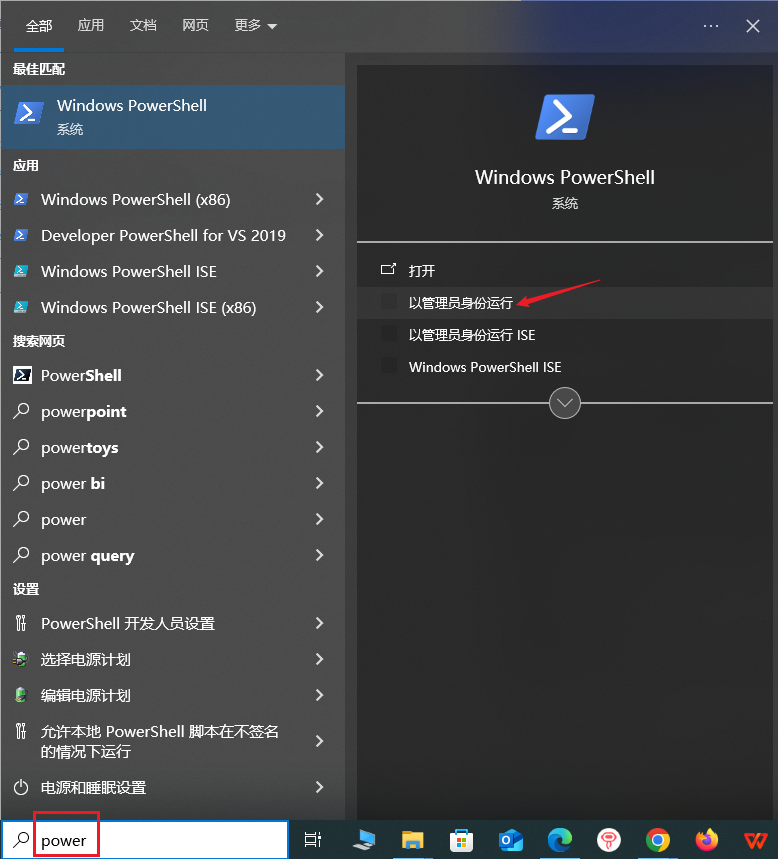This screenshot has height=859, width=778.
Task: Open the 更多 dropdown tab
Action: [x=255, y=25]
